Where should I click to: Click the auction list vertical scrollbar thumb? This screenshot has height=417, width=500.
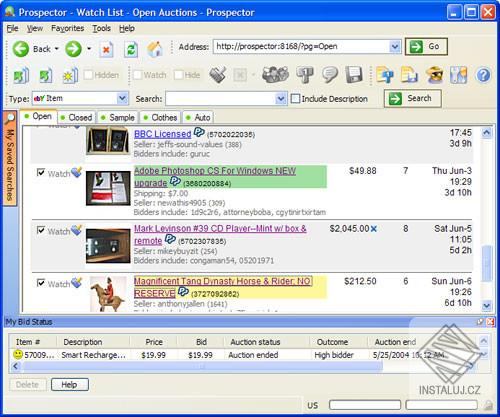pos(487,263)
